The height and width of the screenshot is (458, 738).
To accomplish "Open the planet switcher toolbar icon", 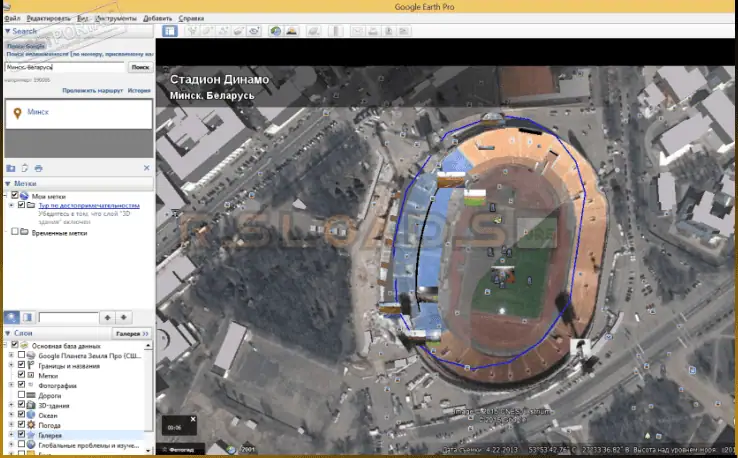I will [313, 31].
